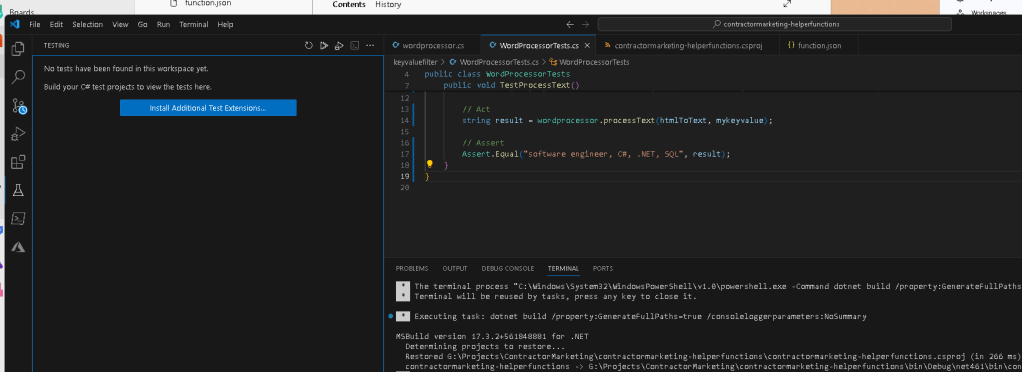Click sticky line 'public class WordProcessorTests'
The height and width of the screenshot is (372, 1022).
(x=497, y=74)
